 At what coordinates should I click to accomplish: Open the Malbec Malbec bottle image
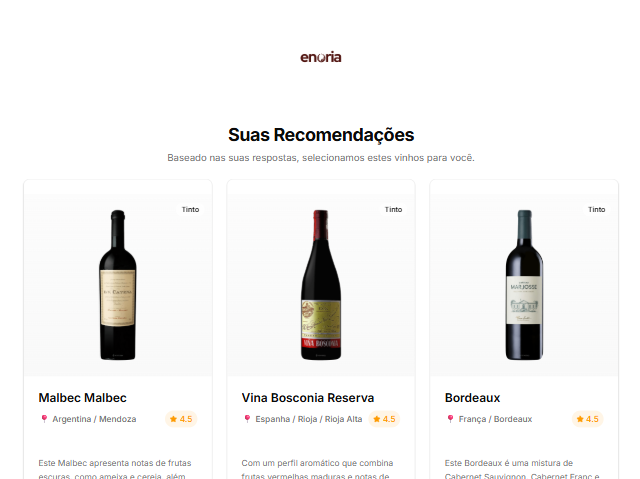118,285
